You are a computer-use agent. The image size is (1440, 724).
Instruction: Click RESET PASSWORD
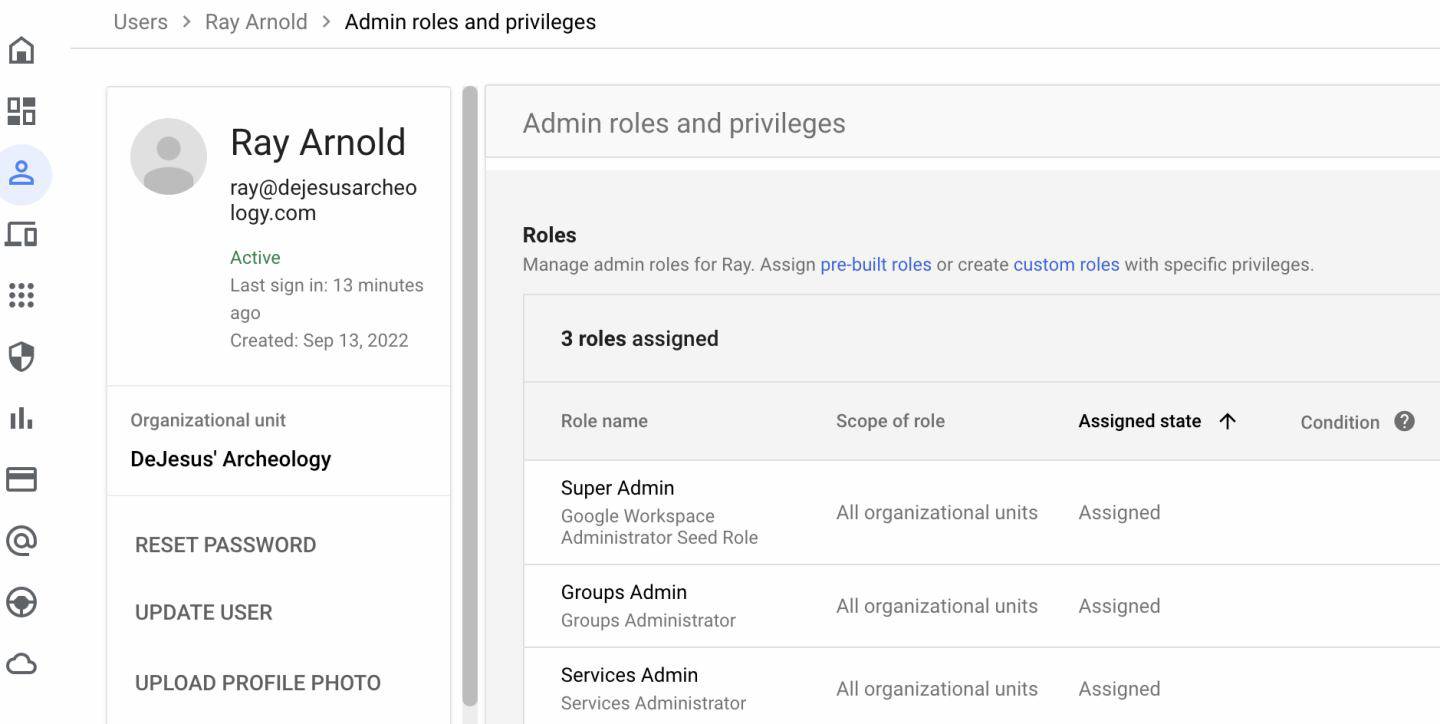click(225, 545)
